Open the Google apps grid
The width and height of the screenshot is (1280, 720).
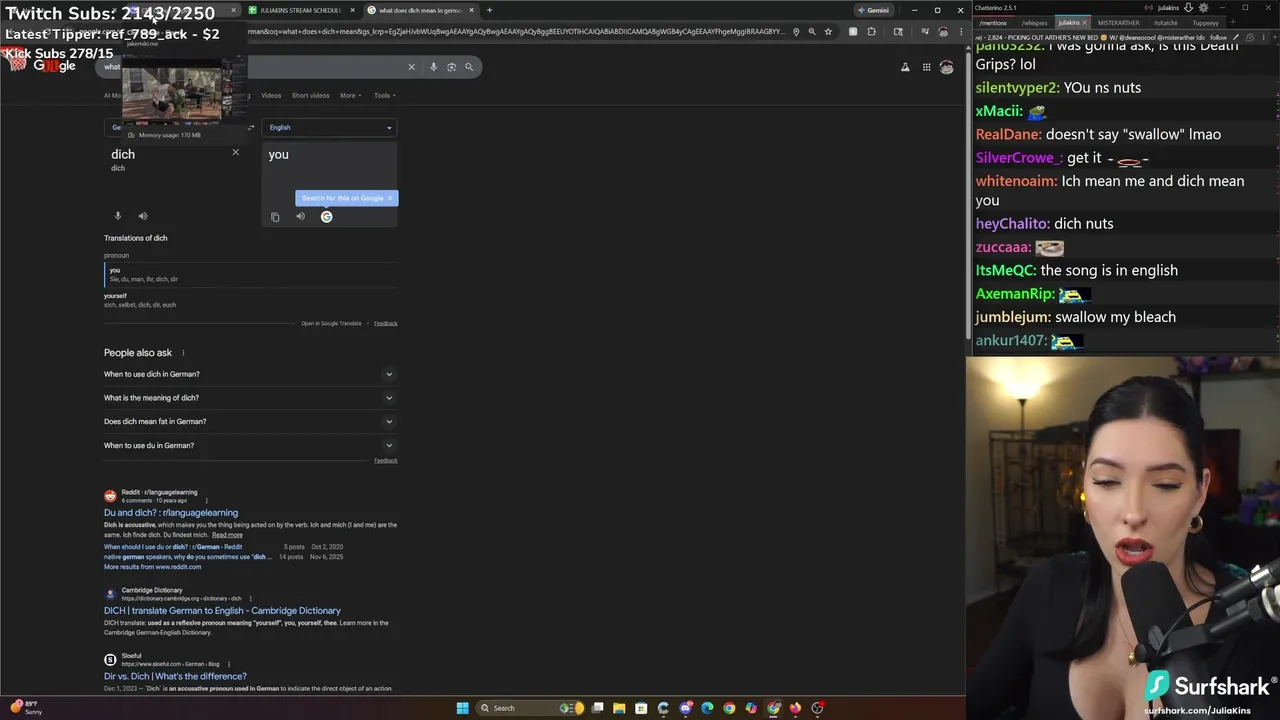click(x=927, y=67)
